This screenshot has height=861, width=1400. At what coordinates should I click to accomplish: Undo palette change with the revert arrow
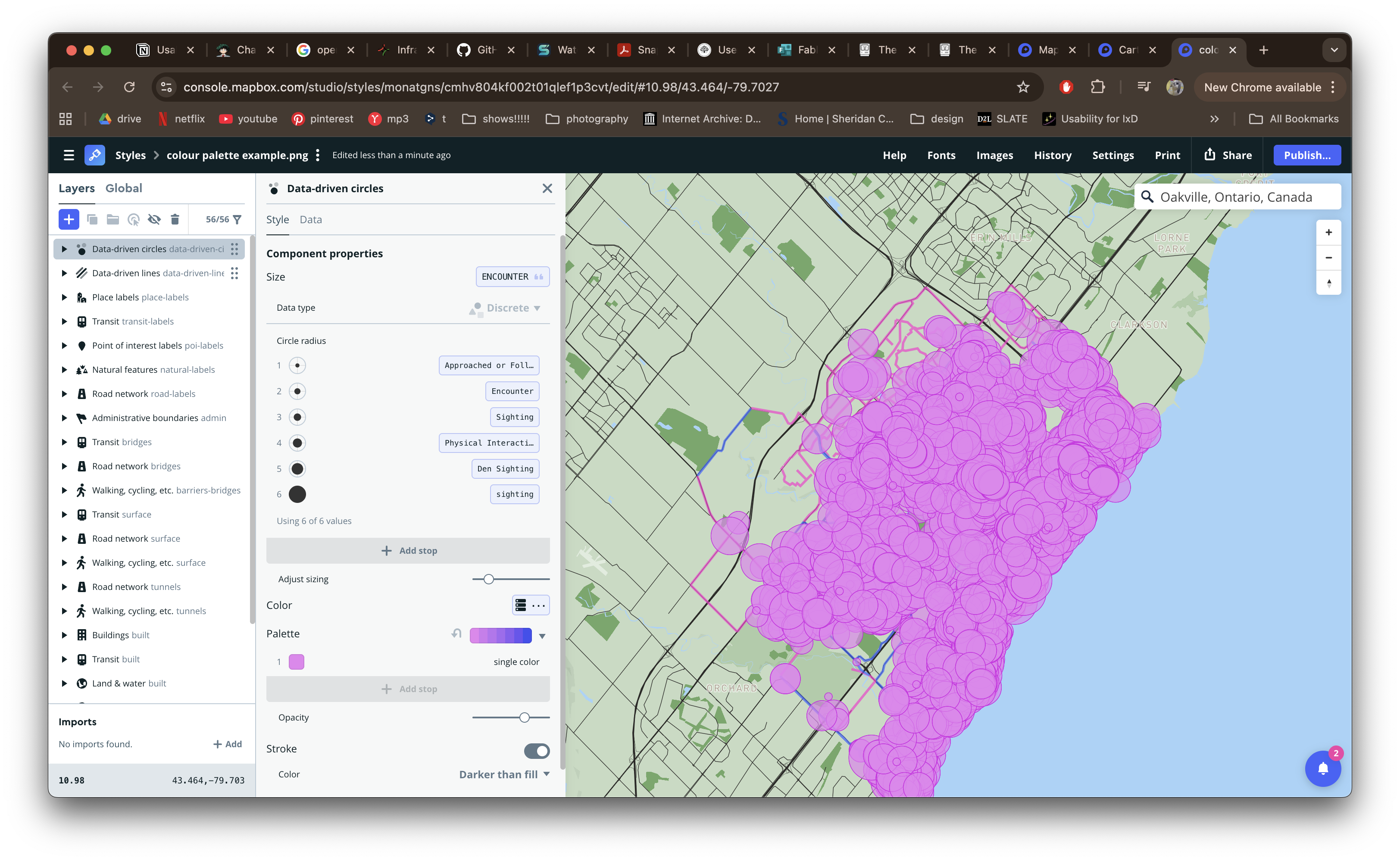(x=456, y=634)
